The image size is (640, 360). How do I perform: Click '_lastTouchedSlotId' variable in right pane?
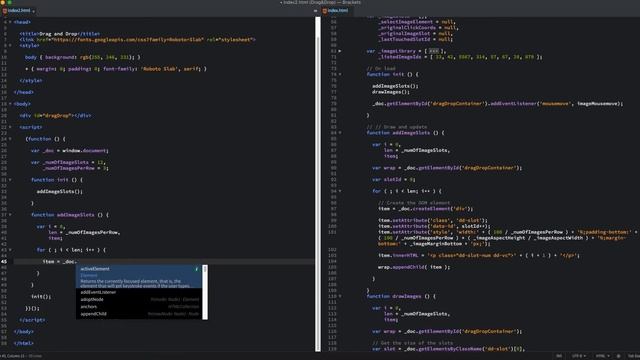click(404, 40)
